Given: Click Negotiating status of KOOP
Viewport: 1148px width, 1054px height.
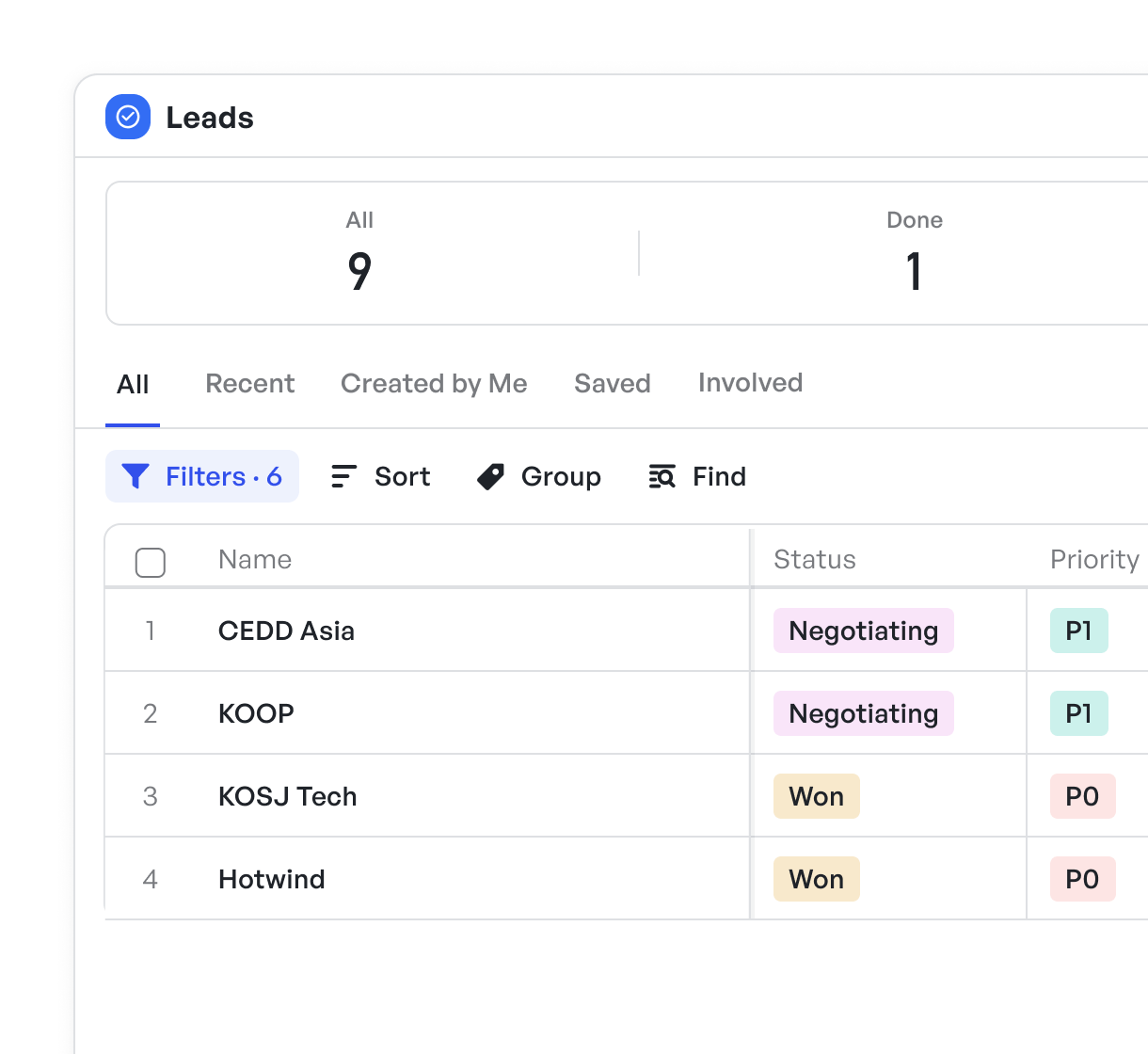Looking at the screenshot, I should click(x=864, y=713).
